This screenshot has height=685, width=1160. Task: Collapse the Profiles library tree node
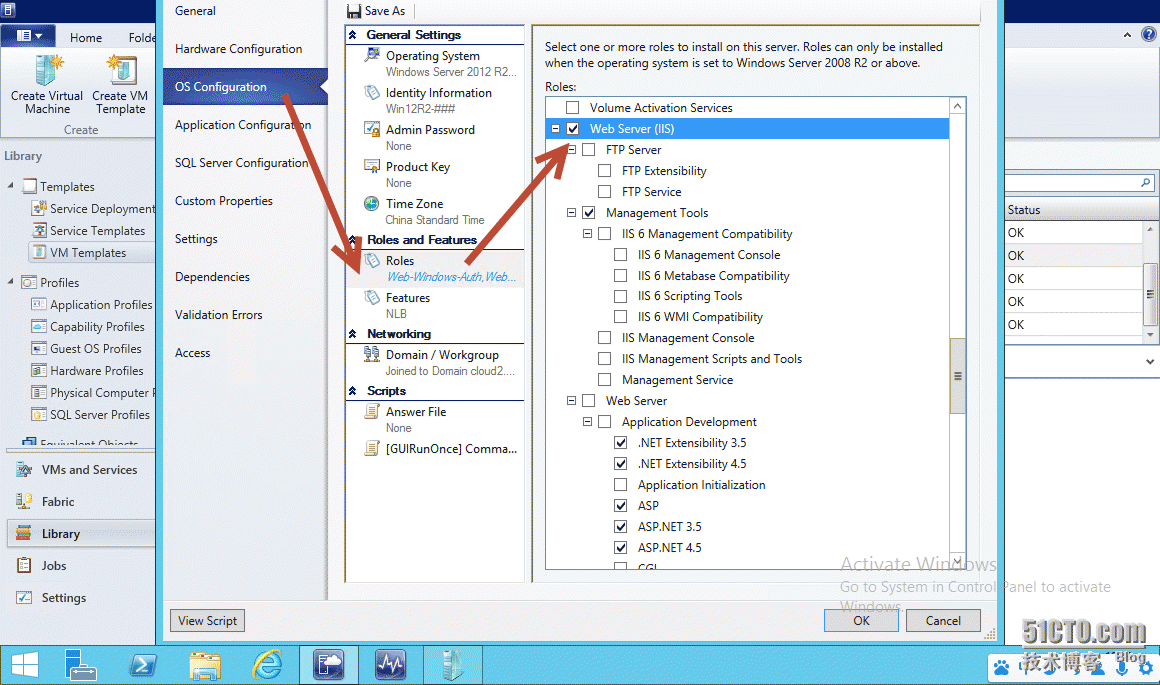point(10,281)
